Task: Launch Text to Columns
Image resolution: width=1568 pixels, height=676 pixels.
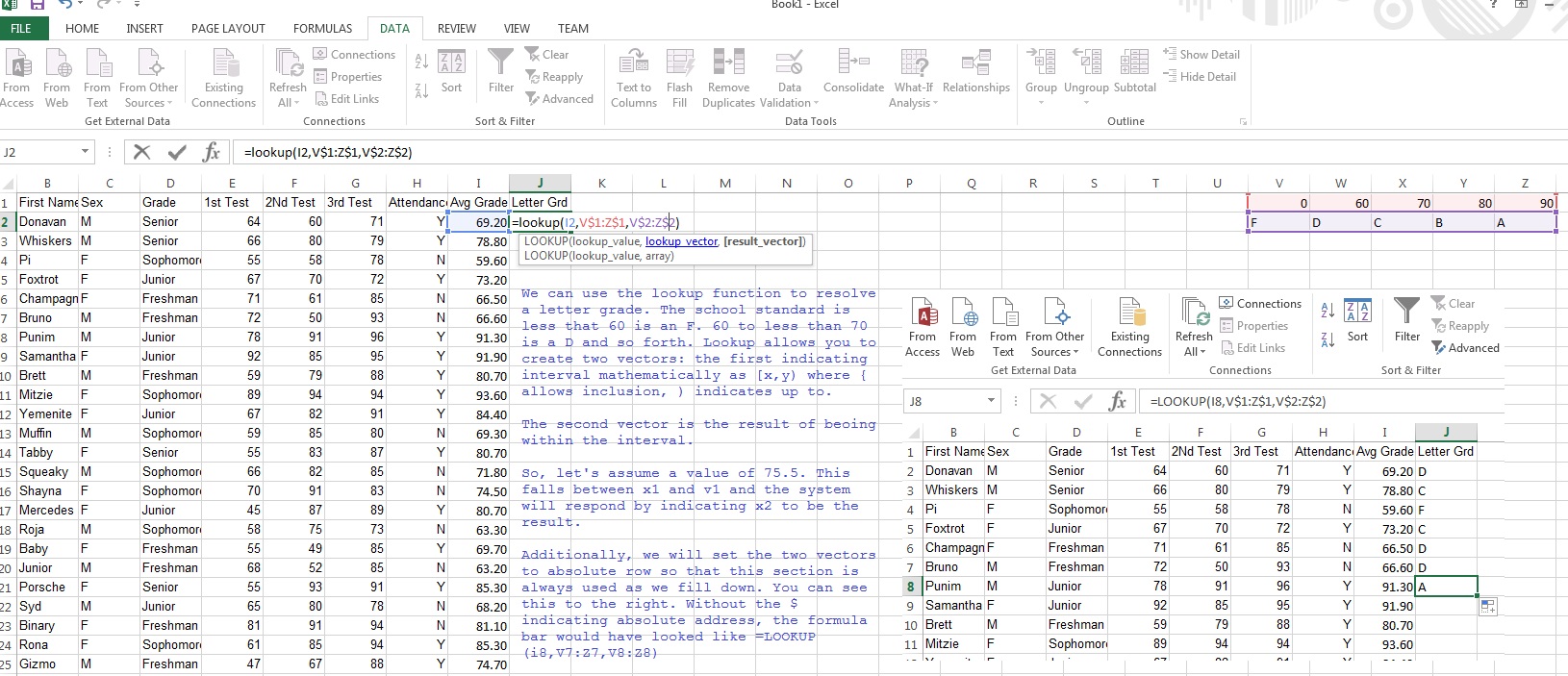Action: [x=634, y=78]
